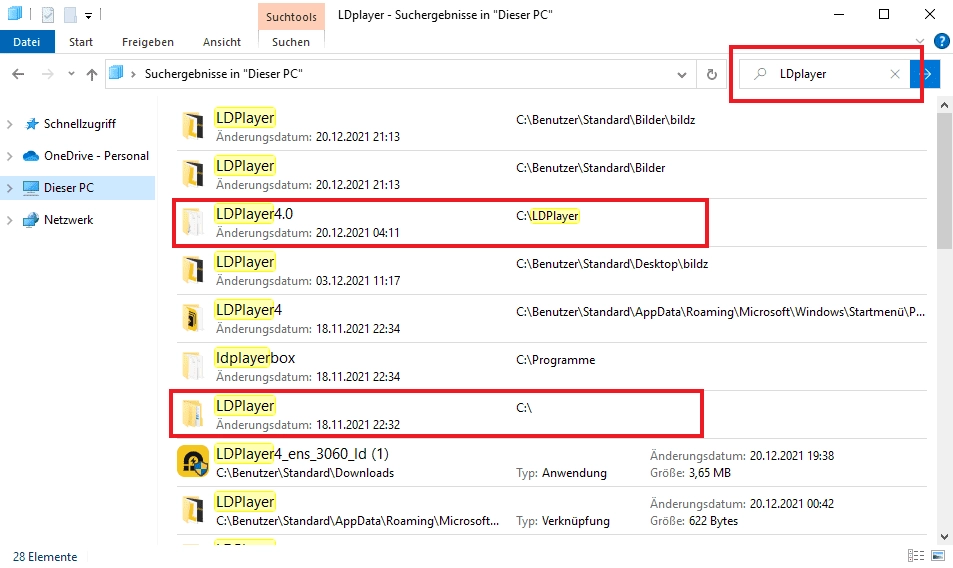Expand the Dieser PC tree node

click(10, 188)
